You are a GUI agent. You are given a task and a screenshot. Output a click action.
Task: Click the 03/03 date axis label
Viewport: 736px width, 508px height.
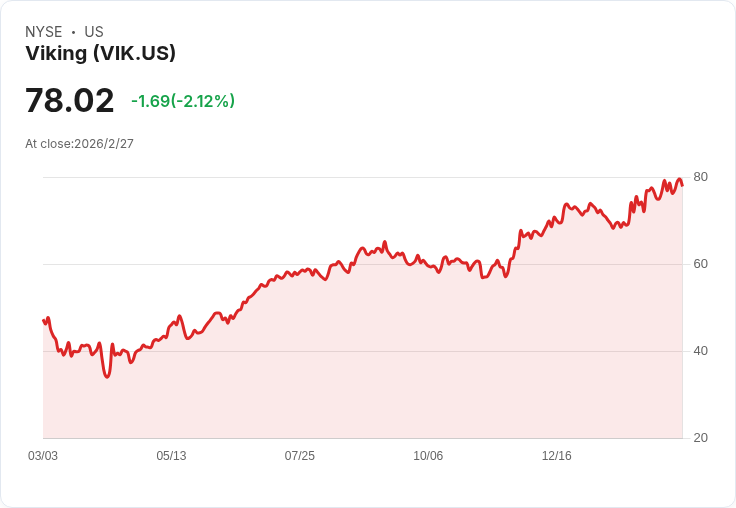click(x=43, y=455)
